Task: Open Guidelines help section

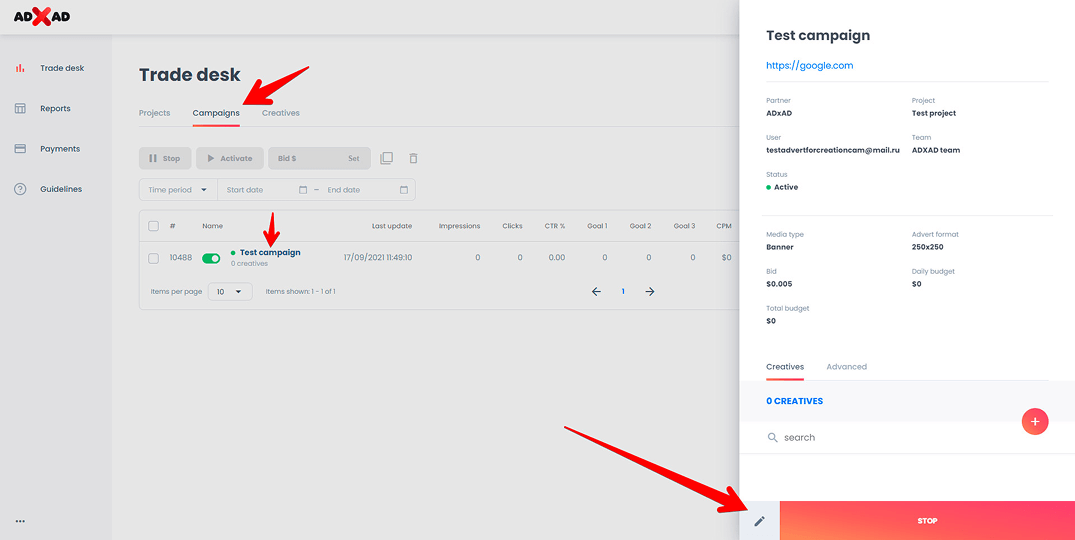Action: (x=60, y=189)
